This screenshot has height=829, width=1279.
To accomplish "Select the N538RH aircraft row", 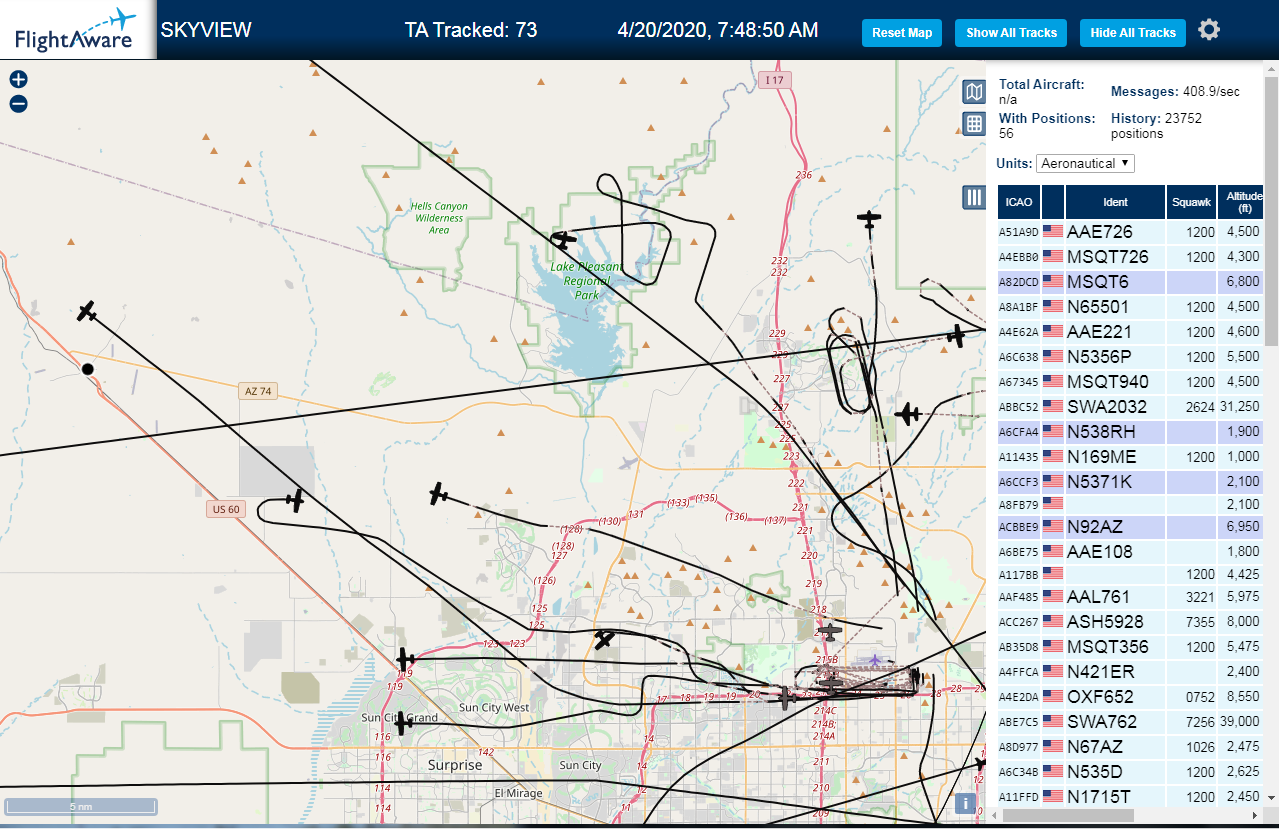I will coord(1131,432).
